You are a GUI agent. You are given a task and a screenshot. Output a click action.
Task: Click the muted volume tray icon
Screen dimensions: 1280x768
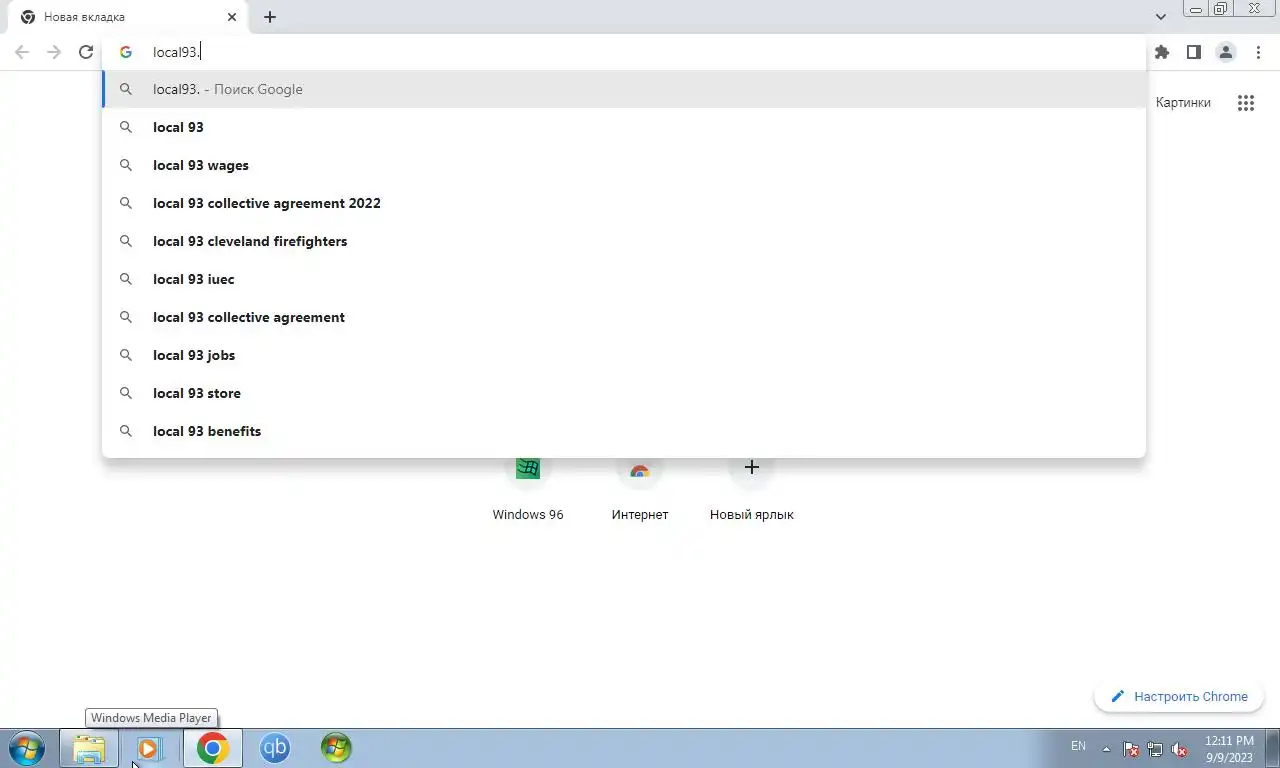click(1179, 748)
